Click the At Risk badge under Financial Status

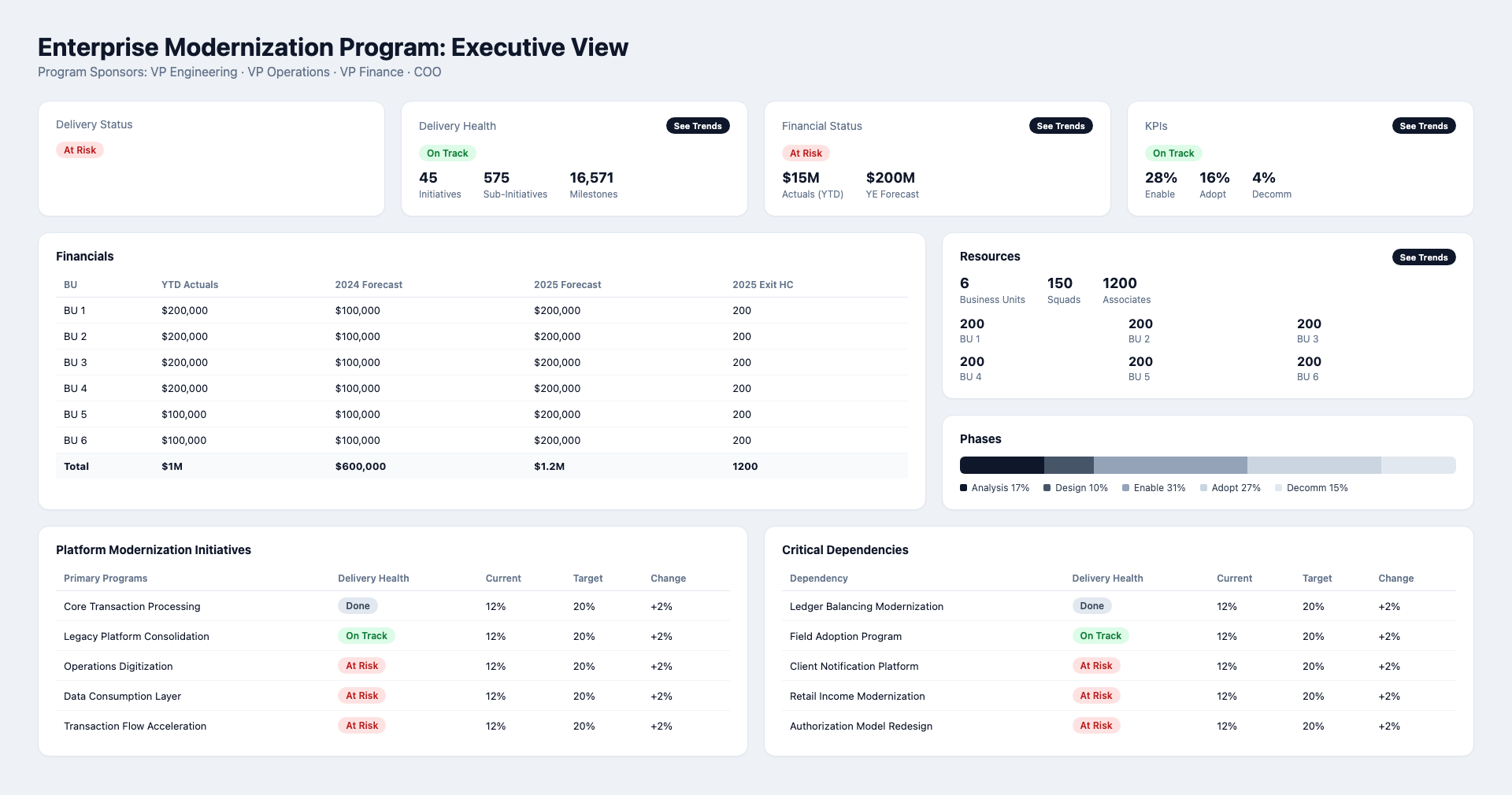click(806, 153)
